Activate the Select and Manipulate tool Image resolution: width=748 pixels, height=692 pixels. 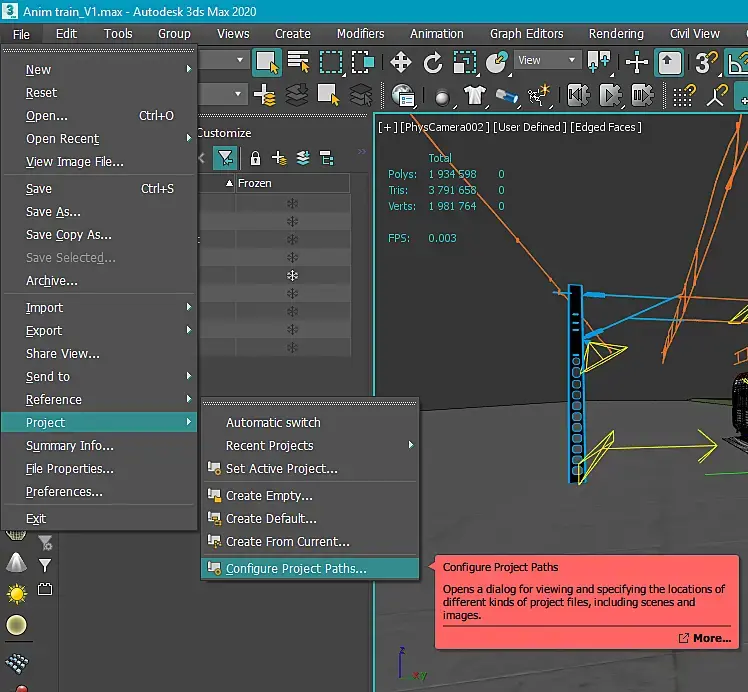[637, 62]
